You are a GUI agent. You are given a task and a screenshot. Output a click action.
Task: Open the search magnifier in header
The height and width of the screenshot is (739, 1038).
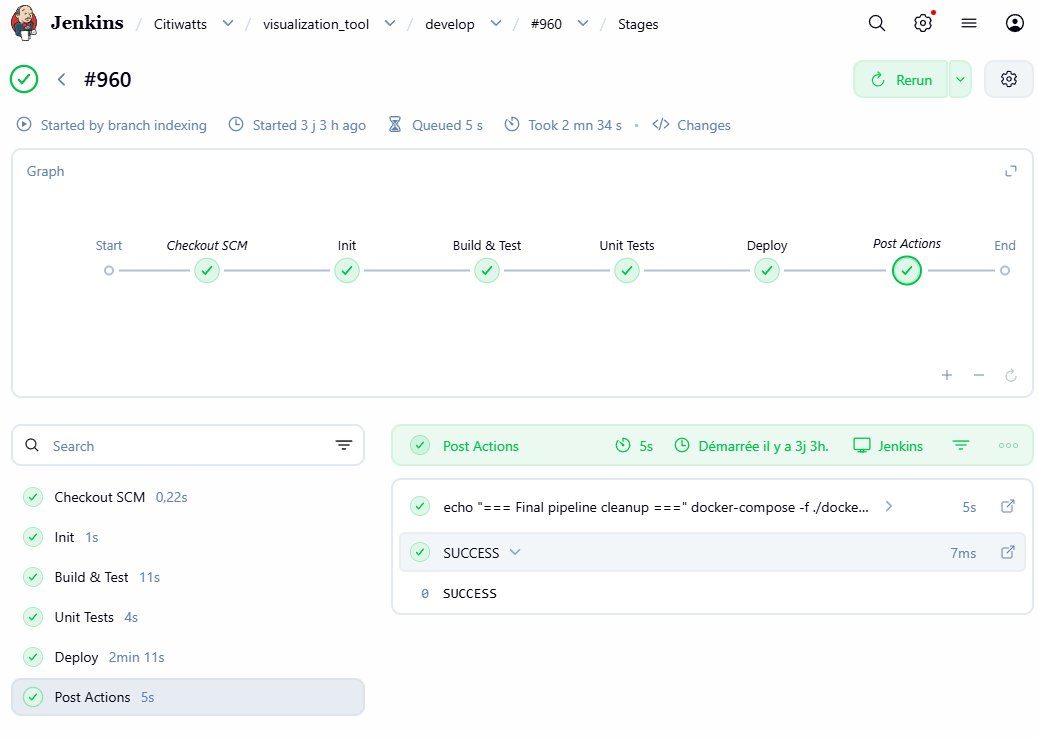click(x=876, y=23)
